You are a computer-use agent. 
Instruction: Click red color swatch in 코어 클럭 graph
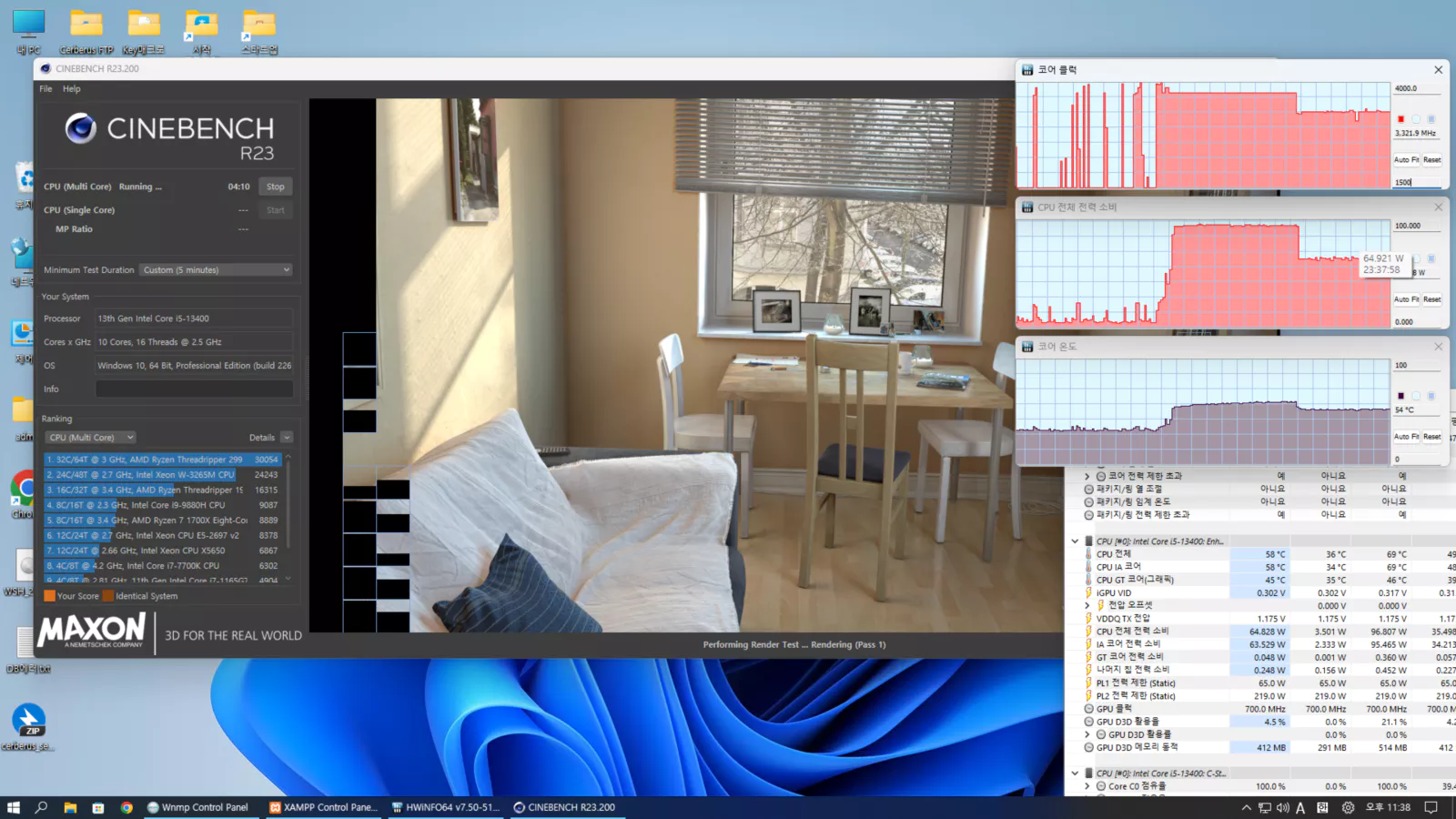coord(1400,119)
